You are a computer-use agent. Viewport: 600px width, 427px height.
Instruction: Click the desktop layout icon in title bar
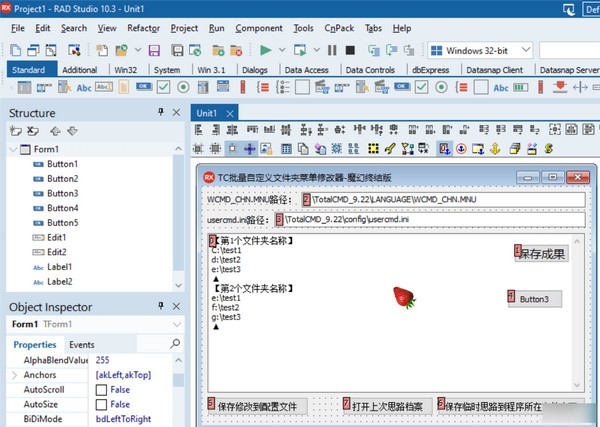(569, 9)
